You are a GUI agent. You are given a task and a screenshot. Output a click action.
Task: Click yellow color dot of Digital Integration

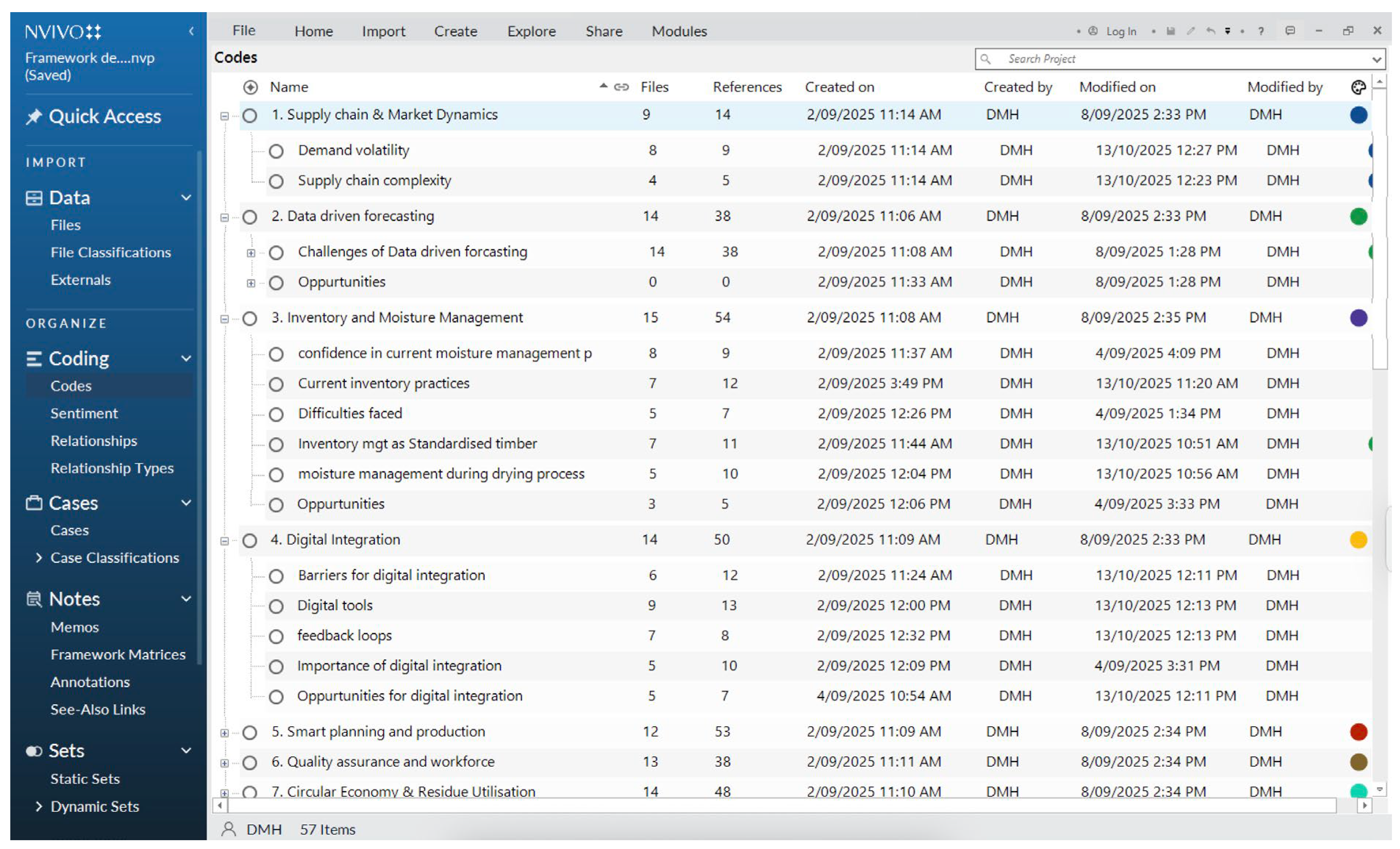1358,540
